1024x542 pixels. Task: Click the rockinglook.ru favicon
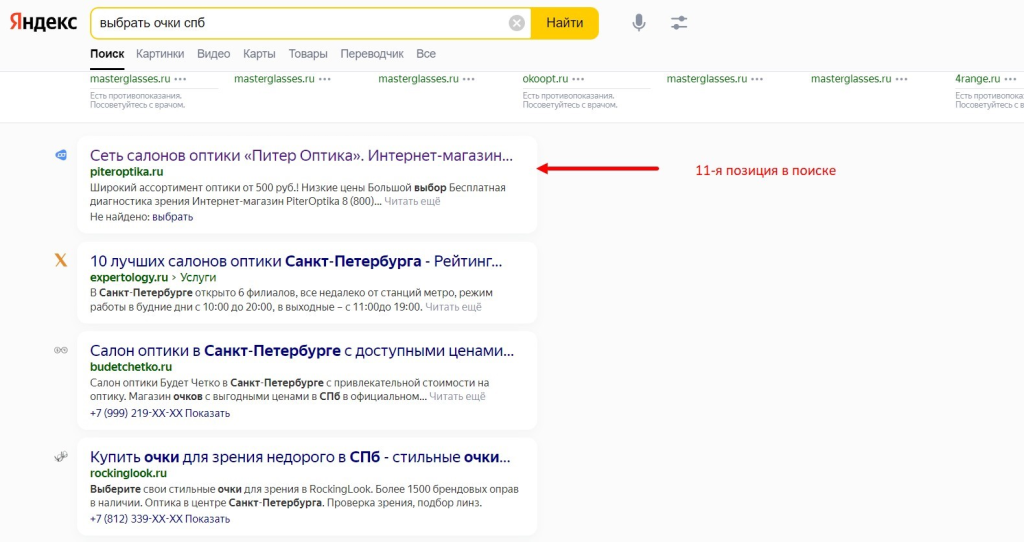coord(61,456)
